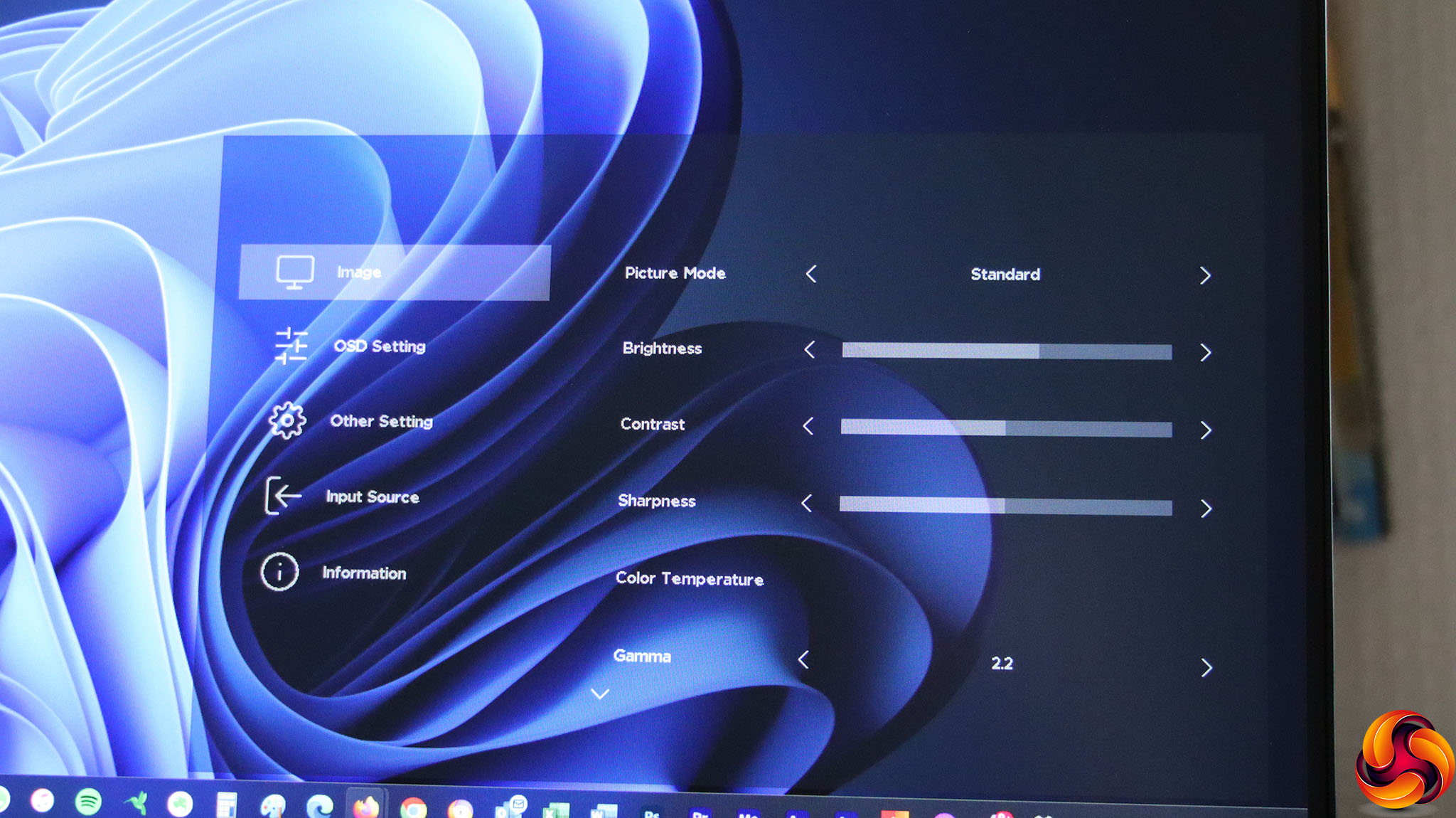The height and width of the screenshot is (818, 1456).
Task: Switch Picture Mode to next option
Action: (x=1205, y=276)
